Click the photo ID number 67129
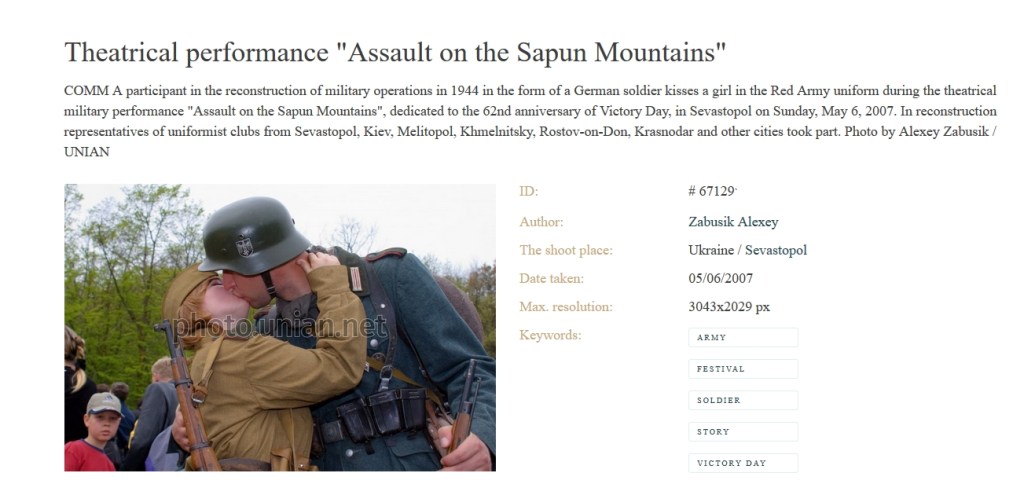Image resolution: width=1024 pixels, height=484 pixels. coord(713,192)
